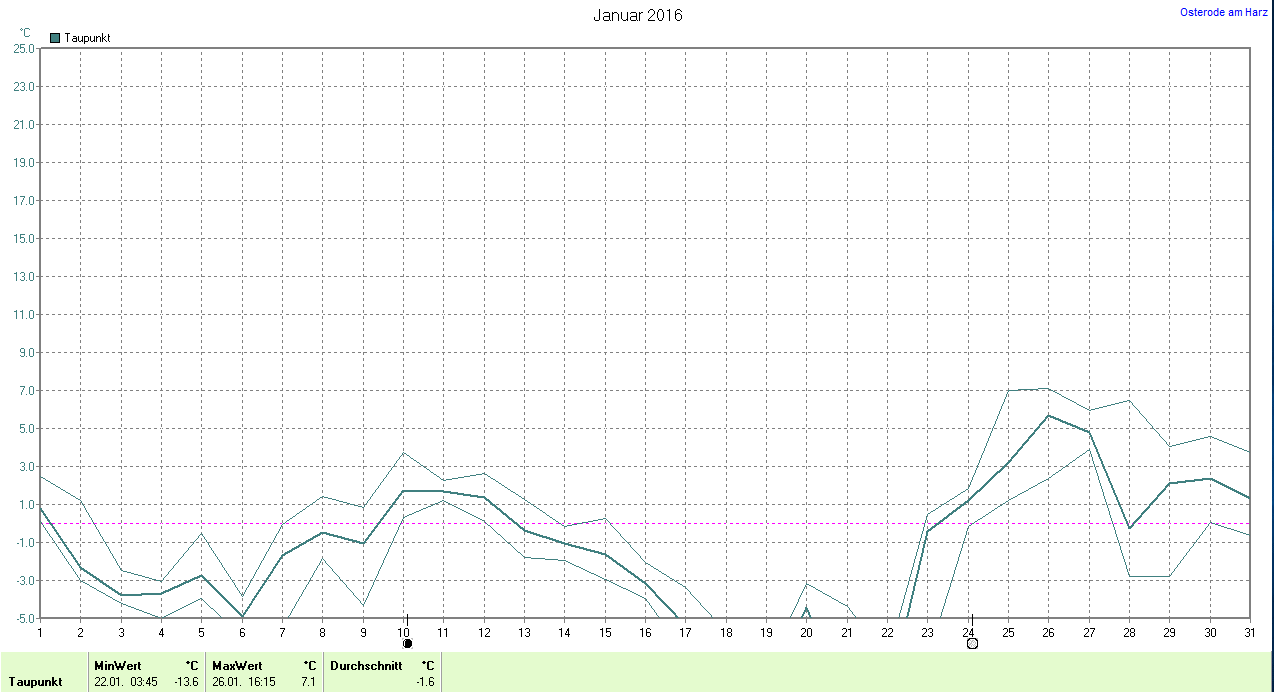The image size is (1274, 692).
Task: Select day 1 on the x-axis
Action: pos(40,632)
